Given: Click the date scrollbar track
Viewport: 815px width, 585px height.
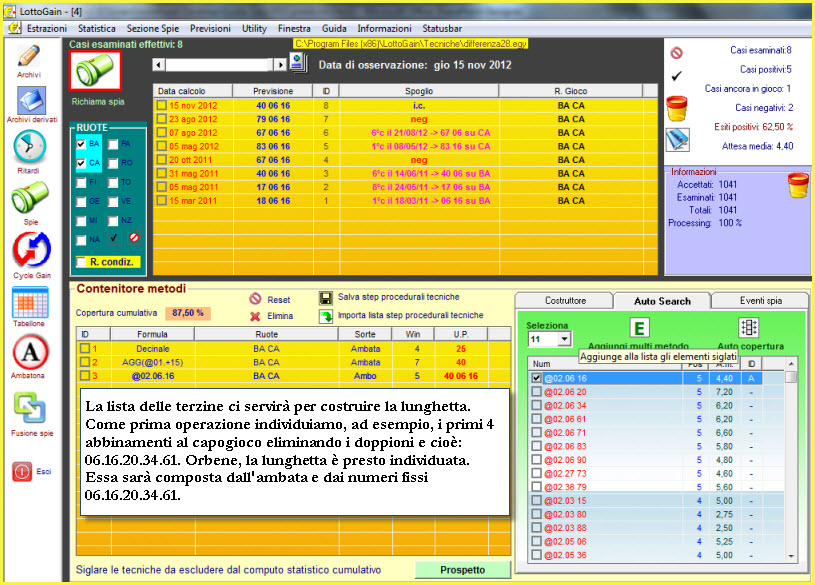Looking at the screenshot, I should [219, 64].
